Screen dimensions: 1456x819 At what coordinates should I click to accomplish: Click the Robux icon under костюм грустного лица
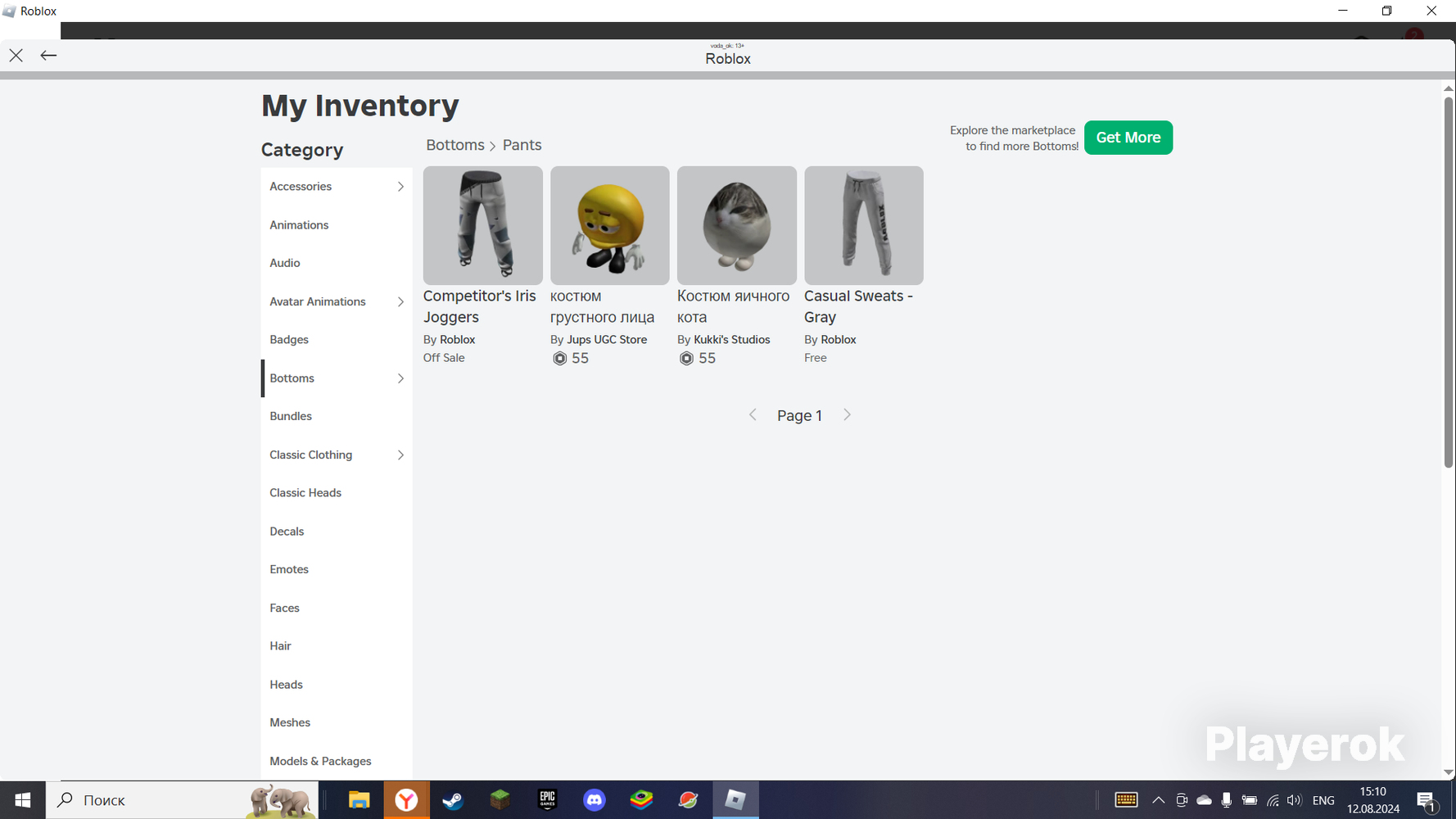pos(560,359)
